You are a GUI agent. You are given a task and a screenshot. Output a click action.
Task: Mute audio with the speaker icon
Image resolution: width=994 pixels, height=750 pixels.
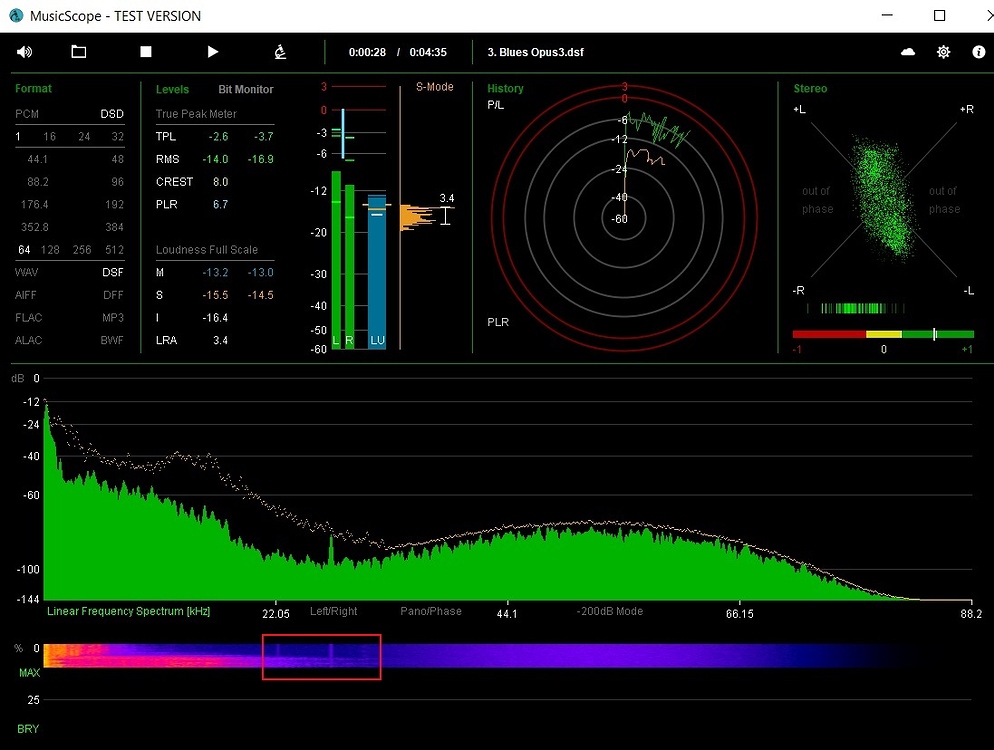(x=24, y=52)
